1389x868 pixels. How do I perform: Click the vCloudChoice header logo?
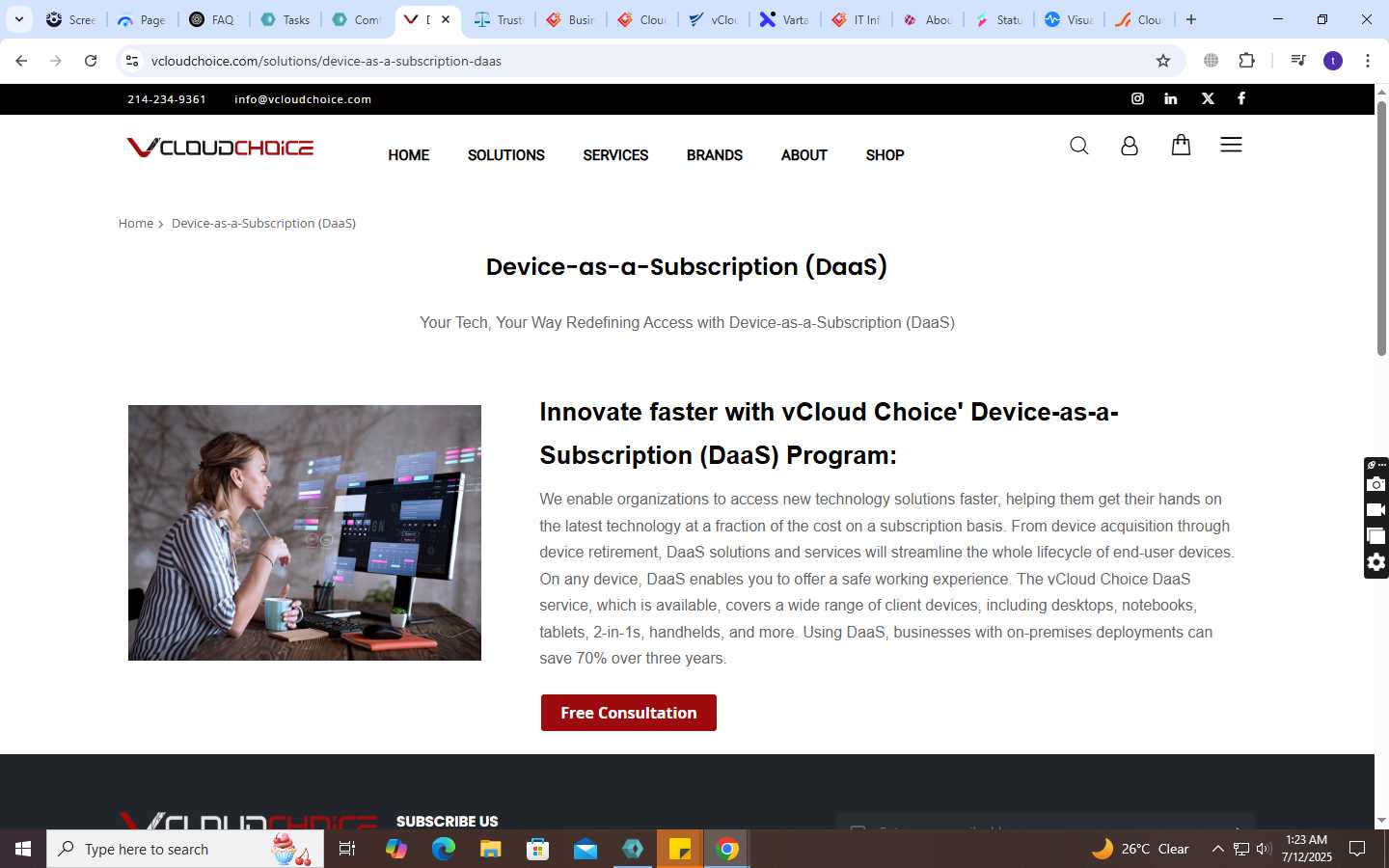220,147
